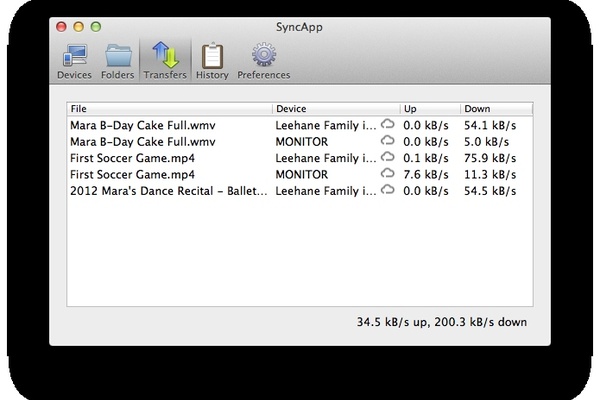
Task: Click the 75.9 kB/s download value
Action: click(490, 158)
